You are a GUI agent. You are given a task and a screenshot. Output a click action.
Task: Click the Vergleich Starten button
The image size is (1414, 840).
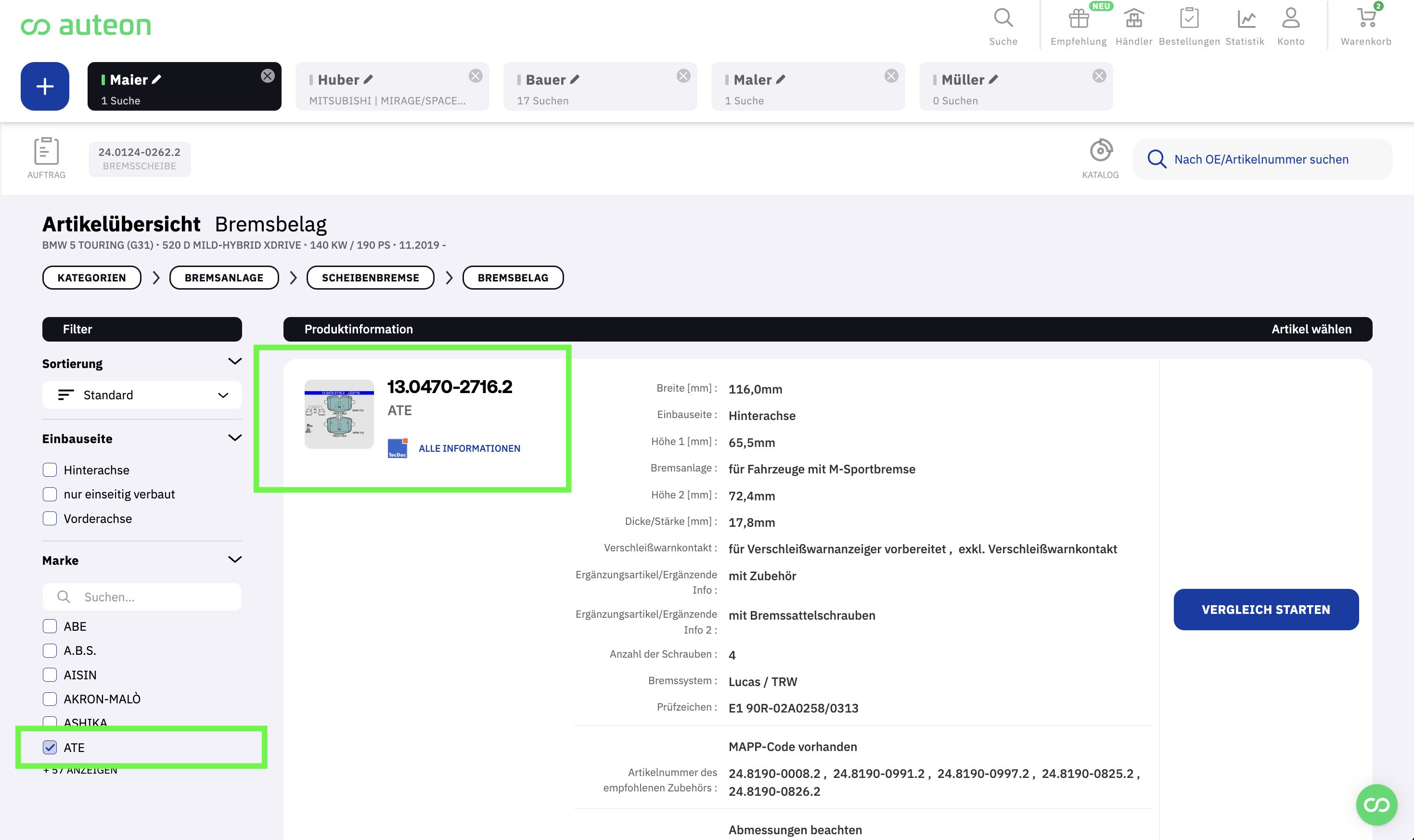click(x=1266, y=610)
